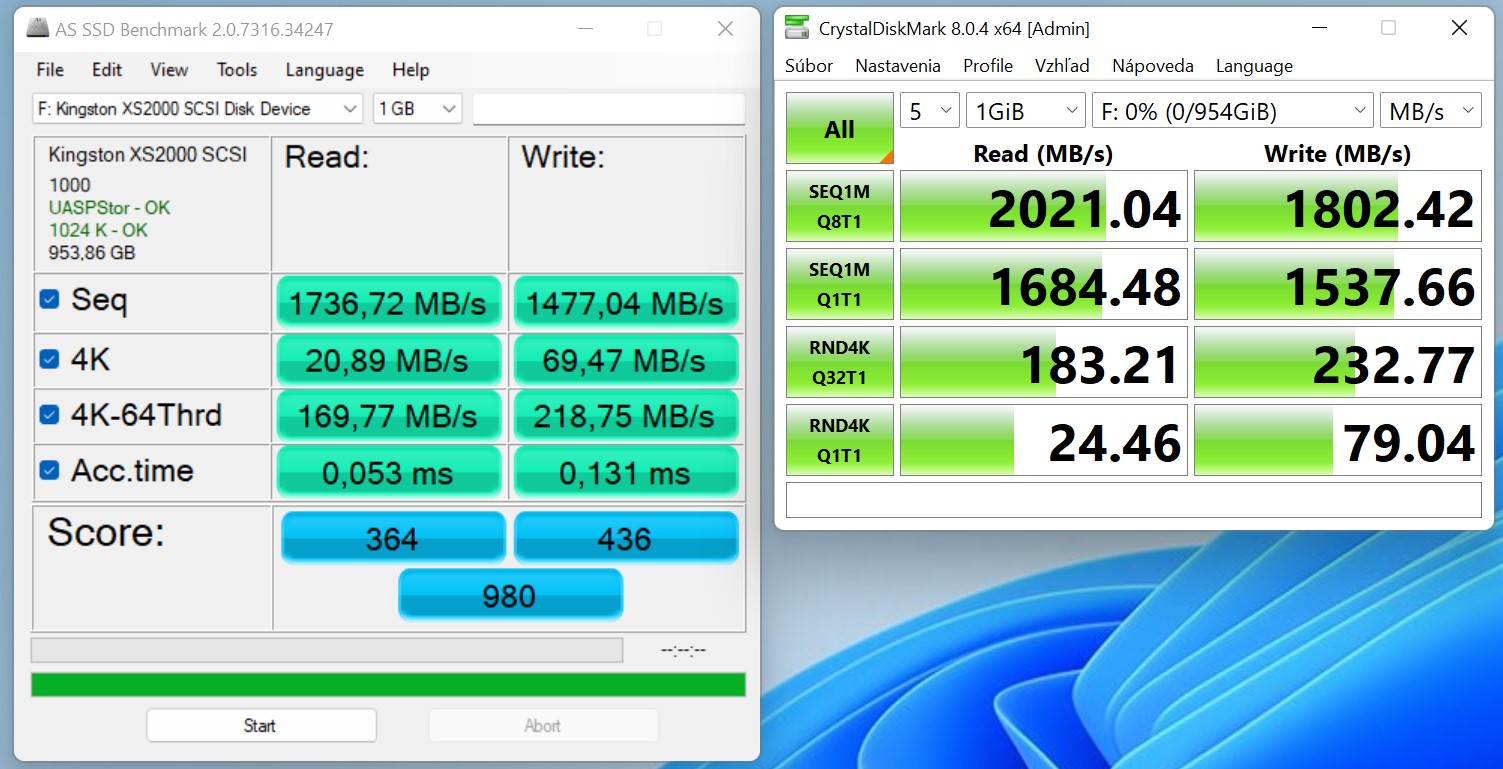Maximize the CrystalDiskMark window

pos(1388,28)
